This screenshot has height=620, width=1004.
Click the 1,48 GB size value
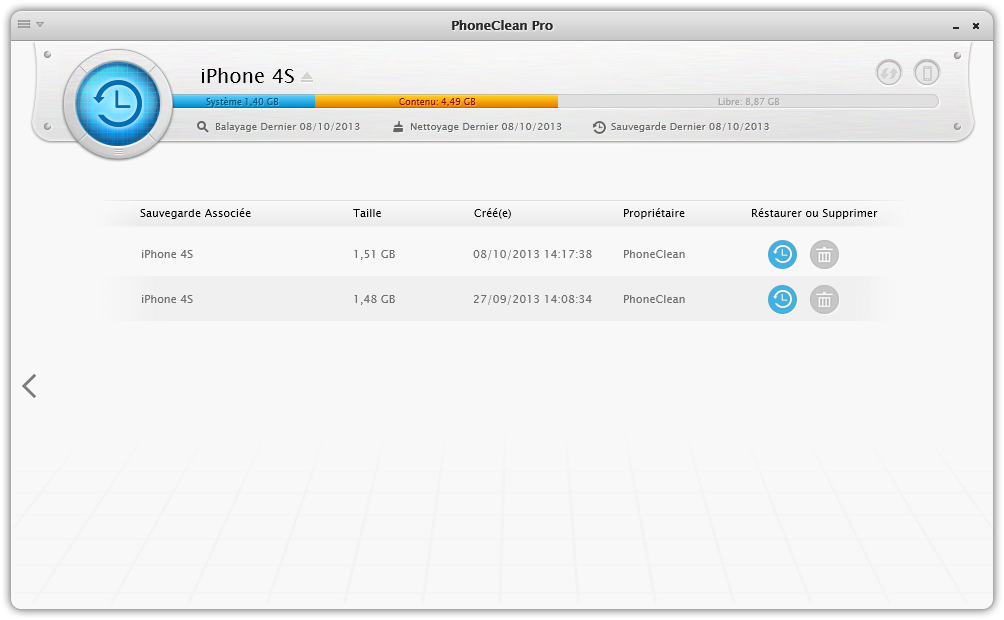(x=374, y=299)
